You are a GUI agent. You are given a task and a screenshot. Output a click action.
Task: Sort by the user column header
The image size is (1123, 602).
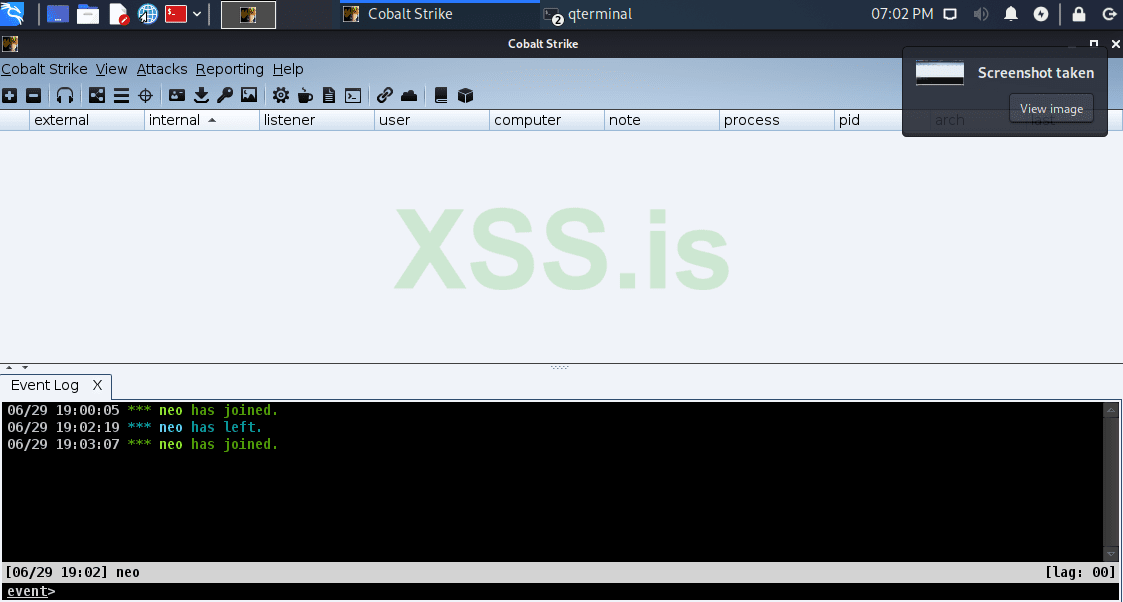tap(432, 120)
